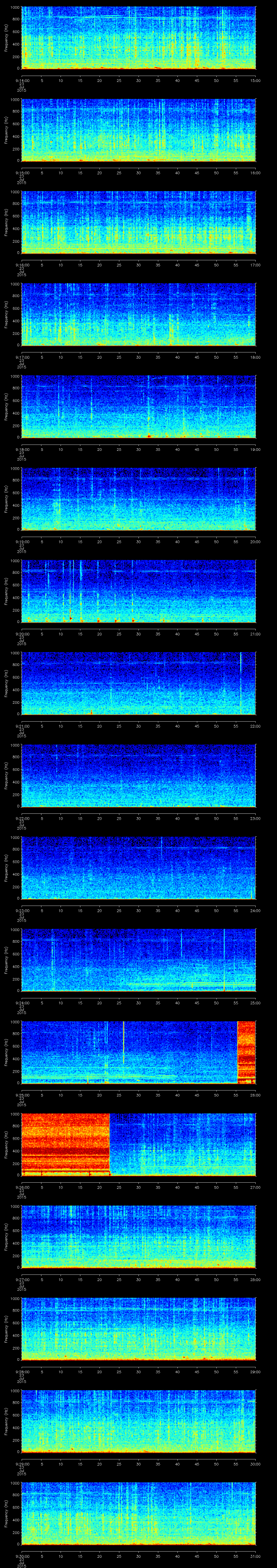The width and height of the screenshot is (277, 1568).
Task: Click the 9:30:00 start time label
Action: tap(22, 1556)
